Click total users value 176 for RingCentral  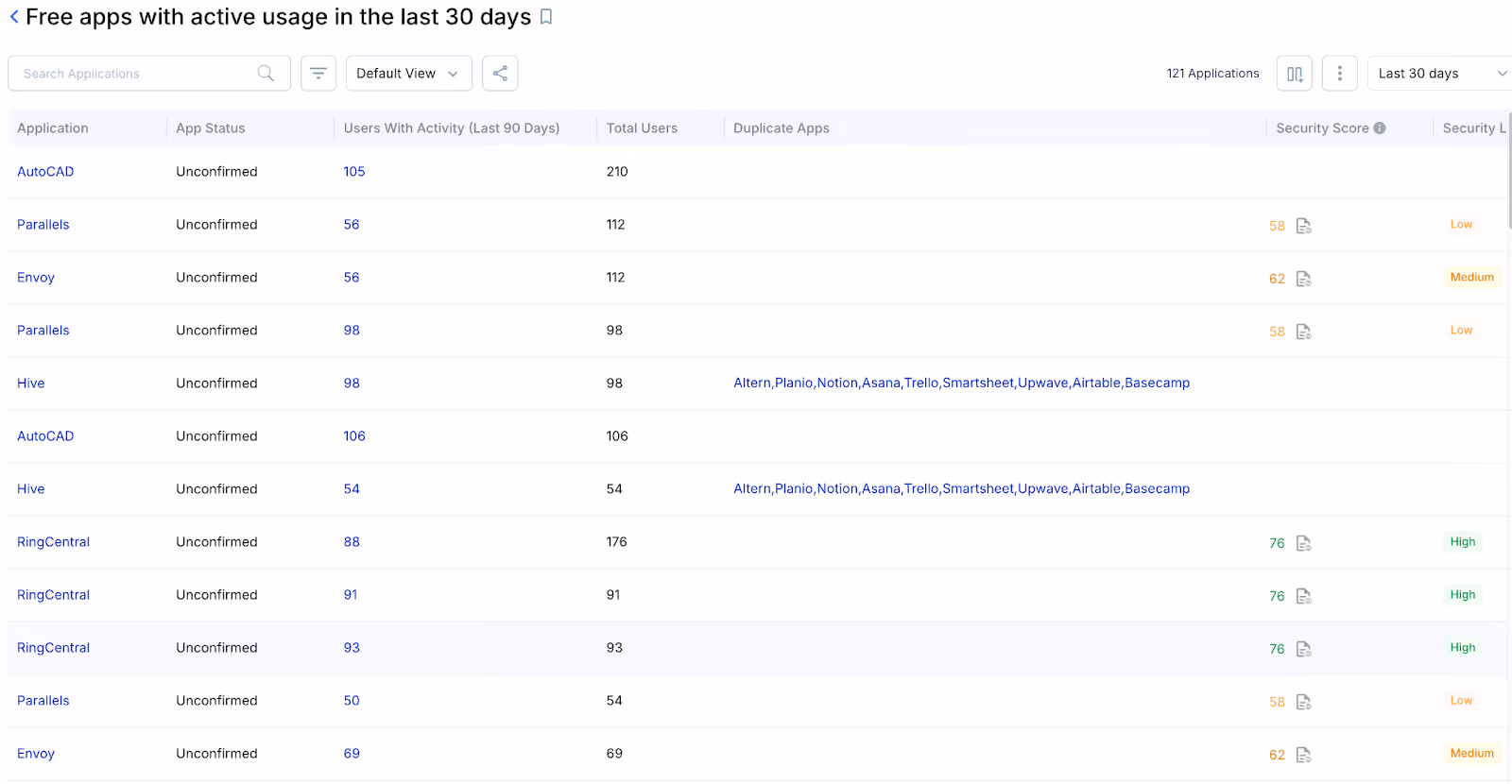(x=617, y=542)
